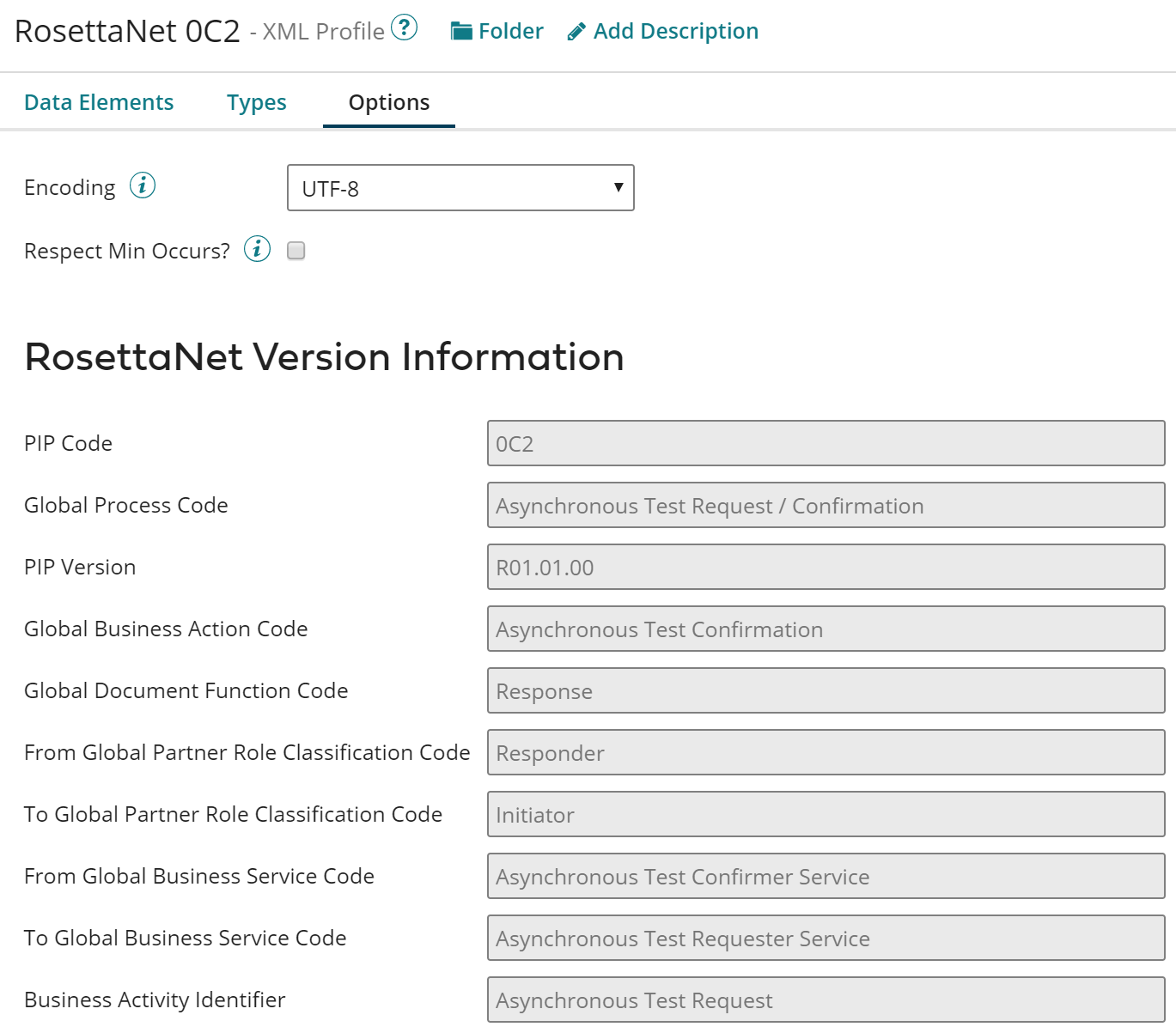1176x1033 pixels.
Task: Enable the Respect Min Occurs checkbox
Action: (296, 250)
